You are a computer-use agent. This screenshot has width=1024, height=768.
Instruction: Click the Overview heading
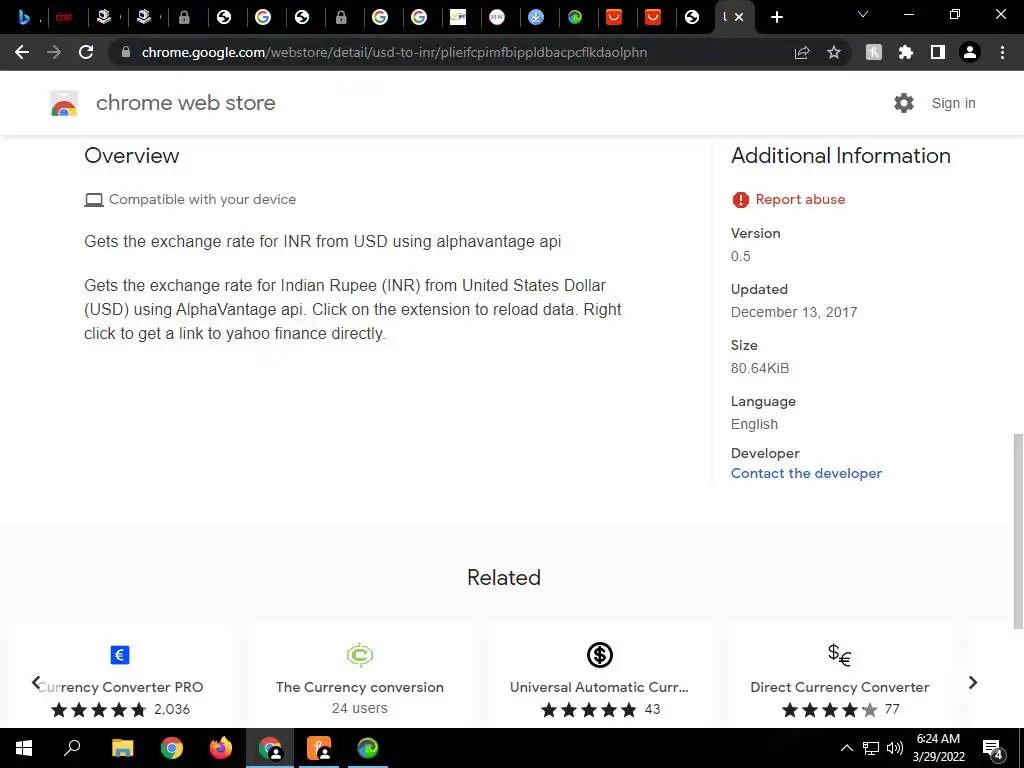tap(131, 155)
